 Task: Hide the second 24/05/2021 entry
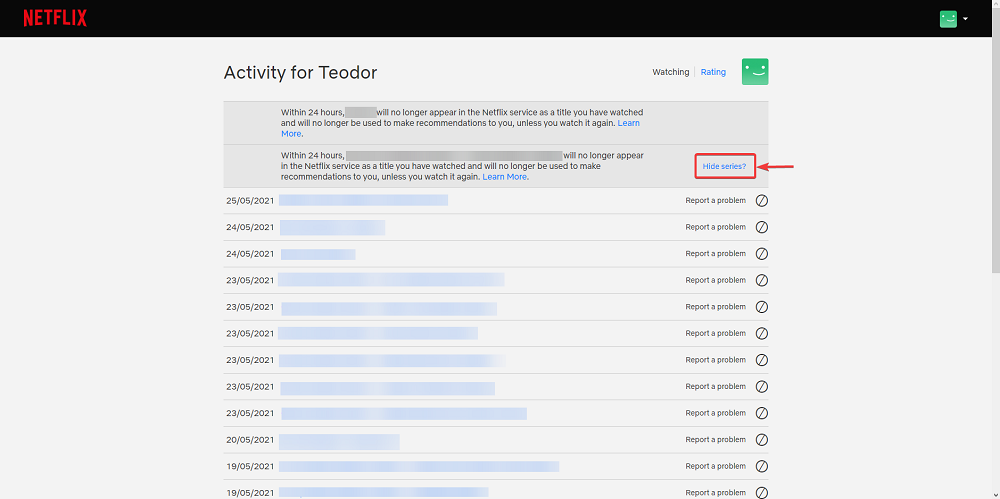coord(762,254)
